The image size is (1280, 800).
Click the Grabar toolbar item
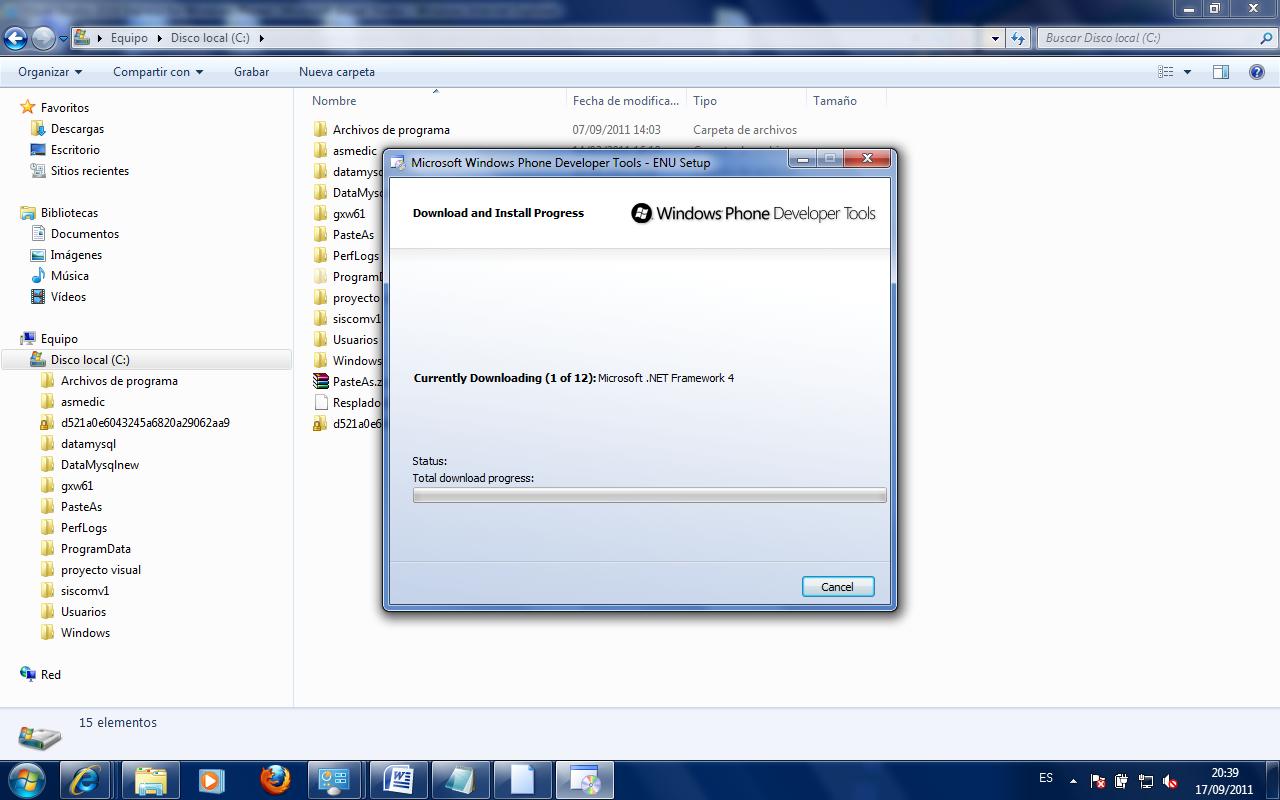[251, 72]
